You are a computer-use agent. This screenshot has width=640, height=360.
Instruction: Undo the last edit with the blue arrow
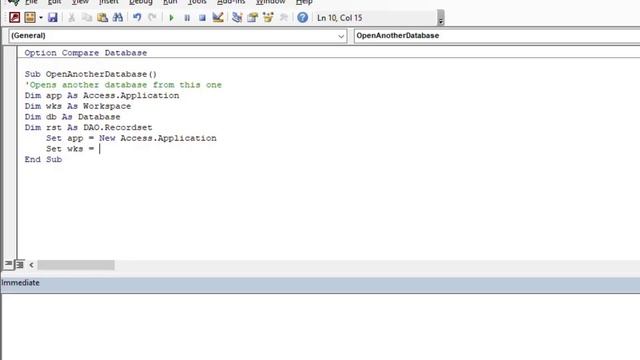pos(137,18)
